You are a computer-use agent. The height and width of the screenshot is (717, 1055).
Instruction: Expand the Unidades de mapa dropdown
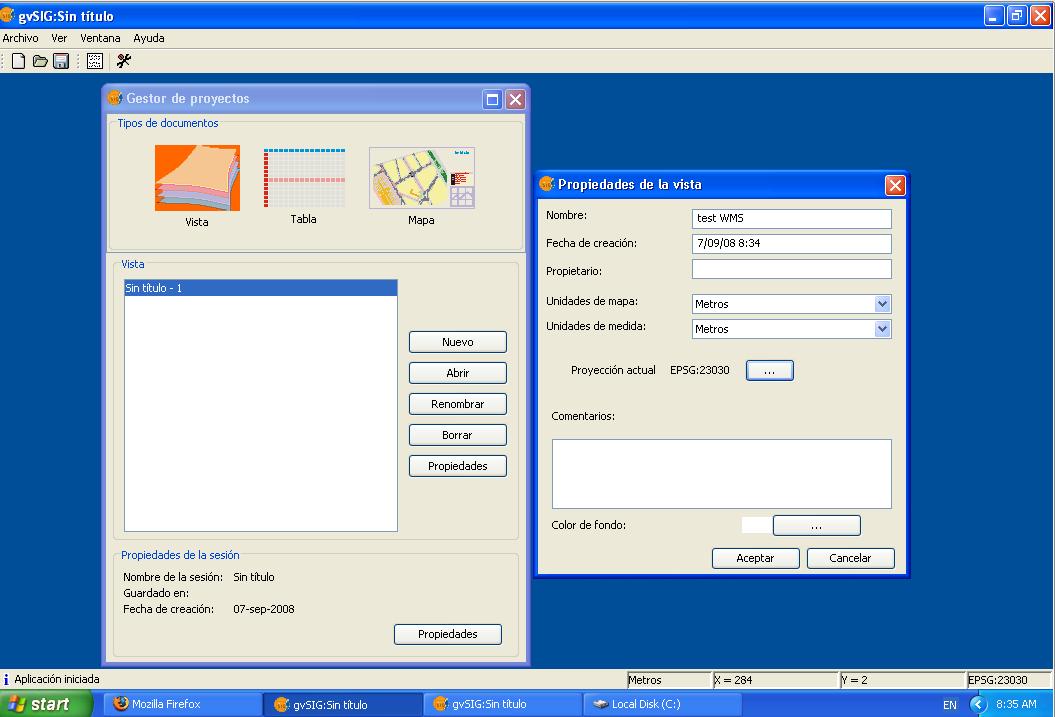click(881, 304)
